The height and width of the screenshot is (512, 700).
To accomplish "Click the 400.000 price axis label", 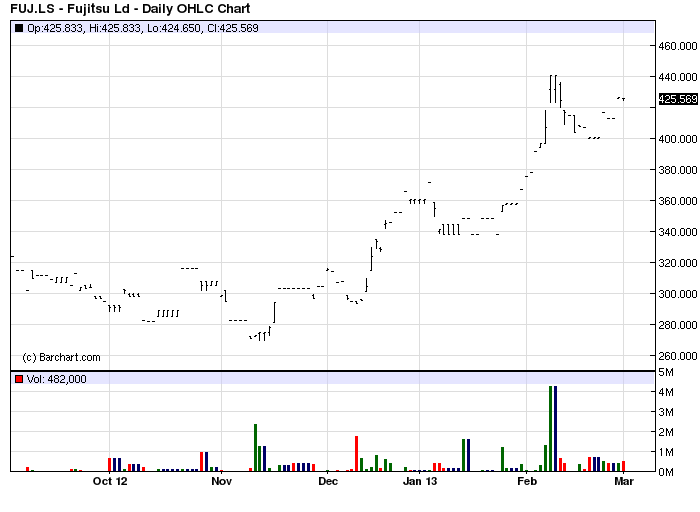I will coord(678,139).
